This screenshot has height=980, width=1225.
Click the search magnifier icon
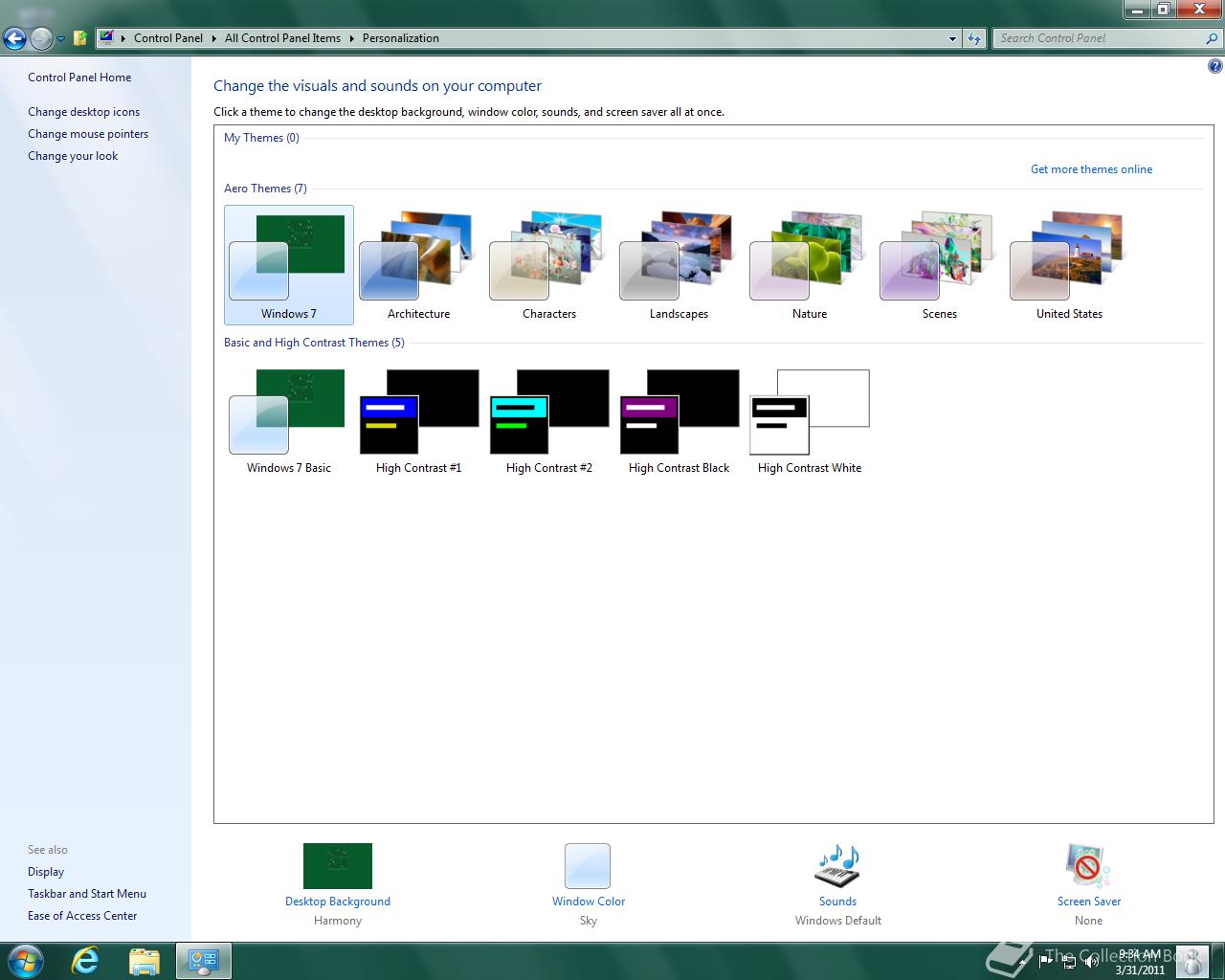coord(1213,38)
